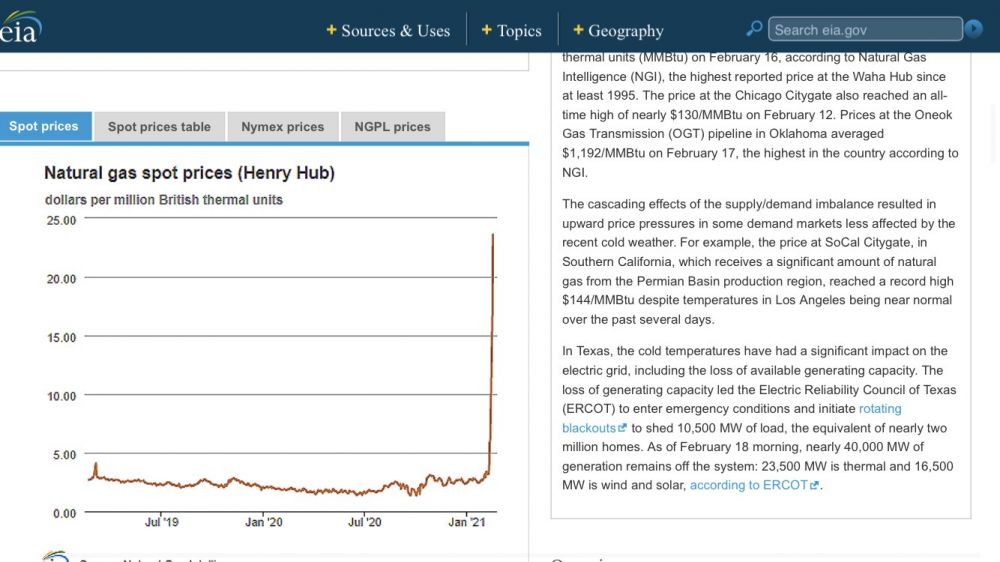Viewport: 1000px width, 562px height.
Task: Show the NGPL prices tab
Action: (392, 127)
